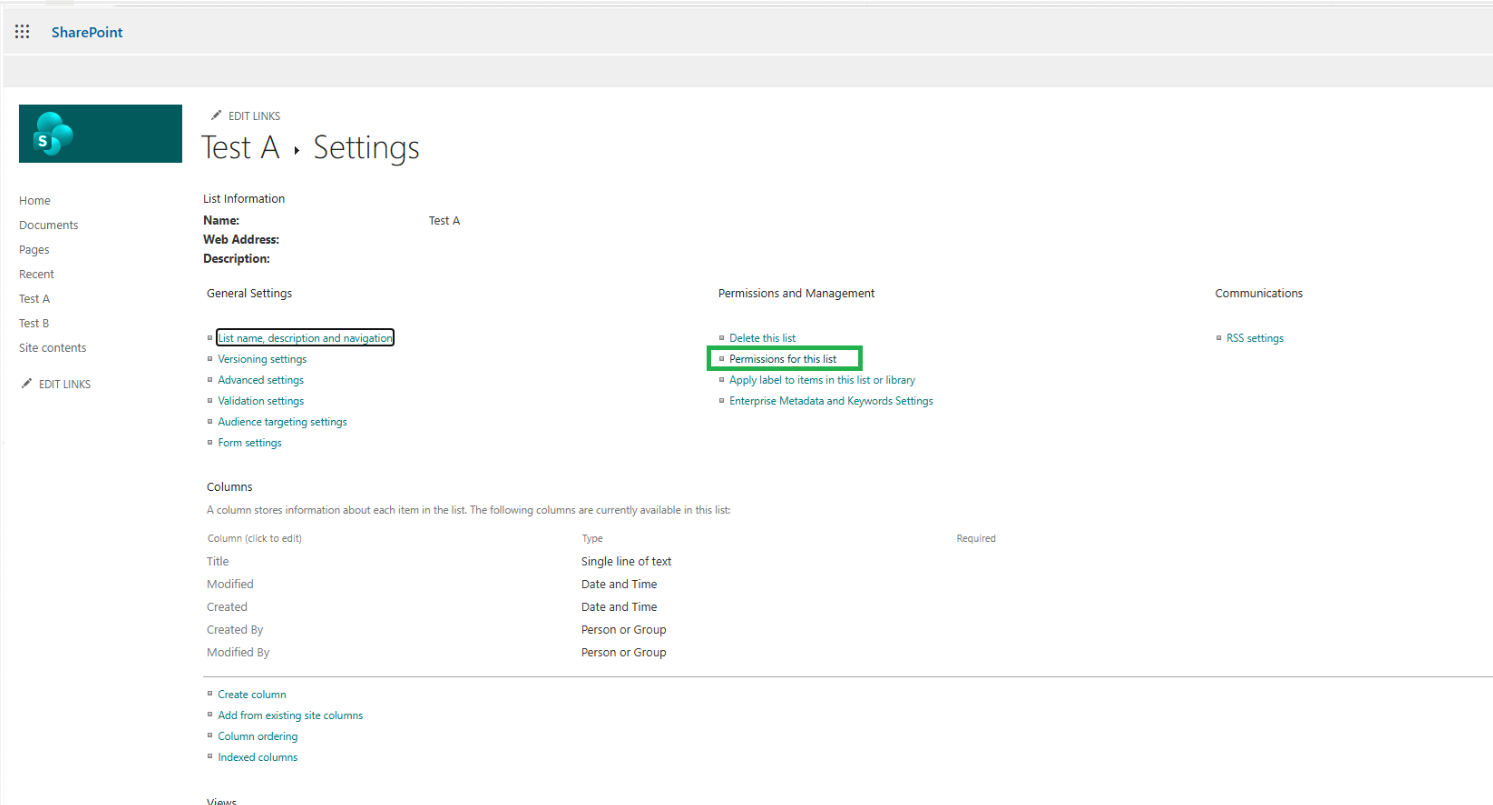Click Test A in page title breadcrumb
This screenshot has width=1493, height=805.
pos(241,147)
